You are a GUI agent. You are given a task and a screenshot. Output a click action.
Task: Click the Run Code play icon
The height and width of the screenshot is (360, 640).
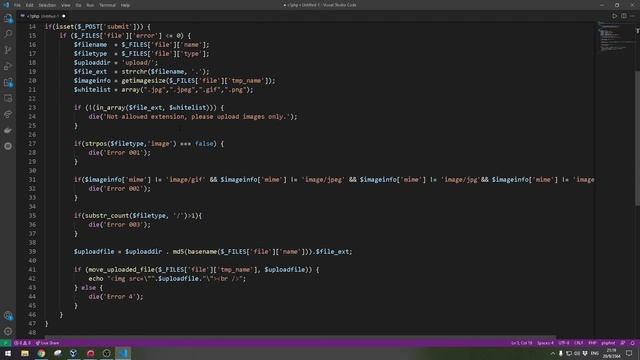pyautogui.click(x=614, y=16)
